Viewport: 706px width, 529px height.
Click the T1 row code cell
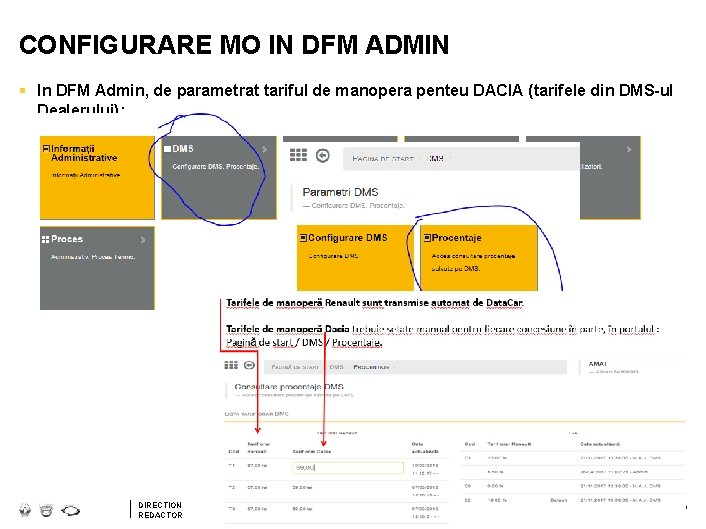tap(232, 466)
